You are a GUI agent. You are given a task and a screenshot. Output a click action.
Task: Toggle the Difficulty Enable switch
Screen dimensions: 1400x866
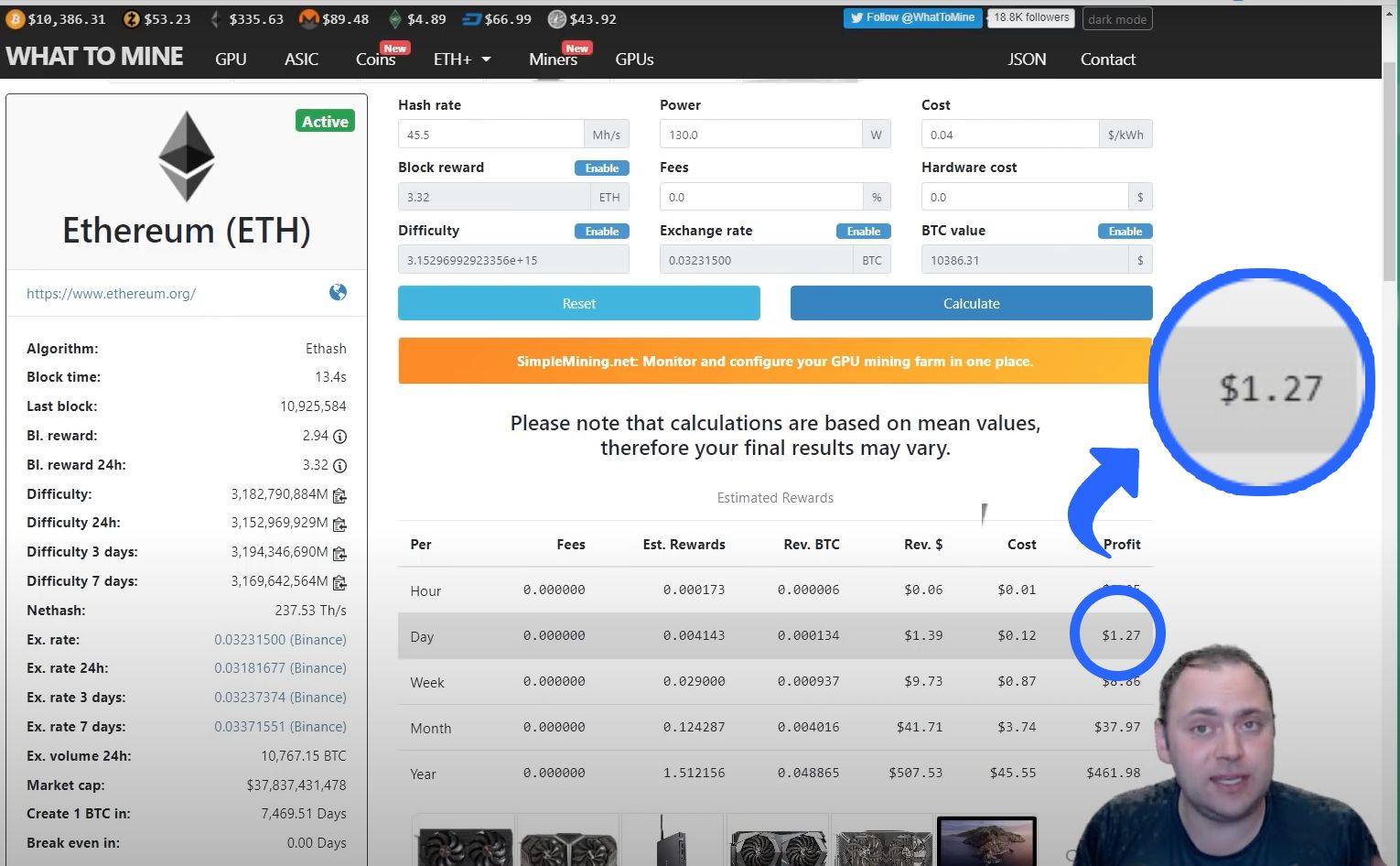click(602, 232)
